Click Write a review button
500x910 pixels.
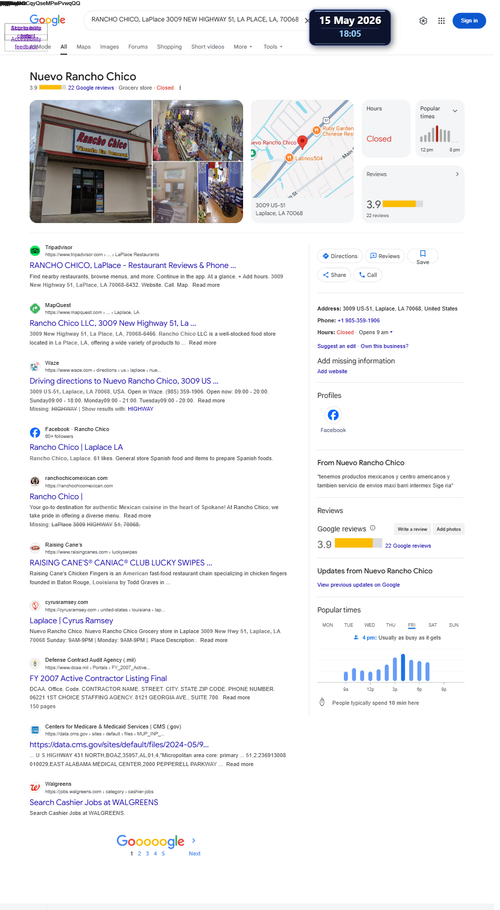pos(412,529)
